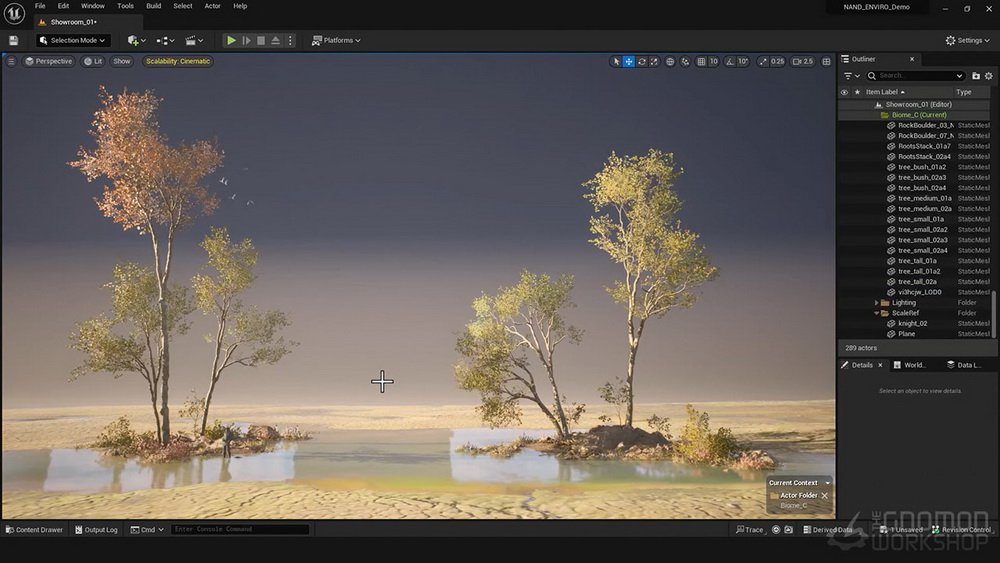Select the Translate move tool
Screen dimensions: 1000x563
point(629,61)
